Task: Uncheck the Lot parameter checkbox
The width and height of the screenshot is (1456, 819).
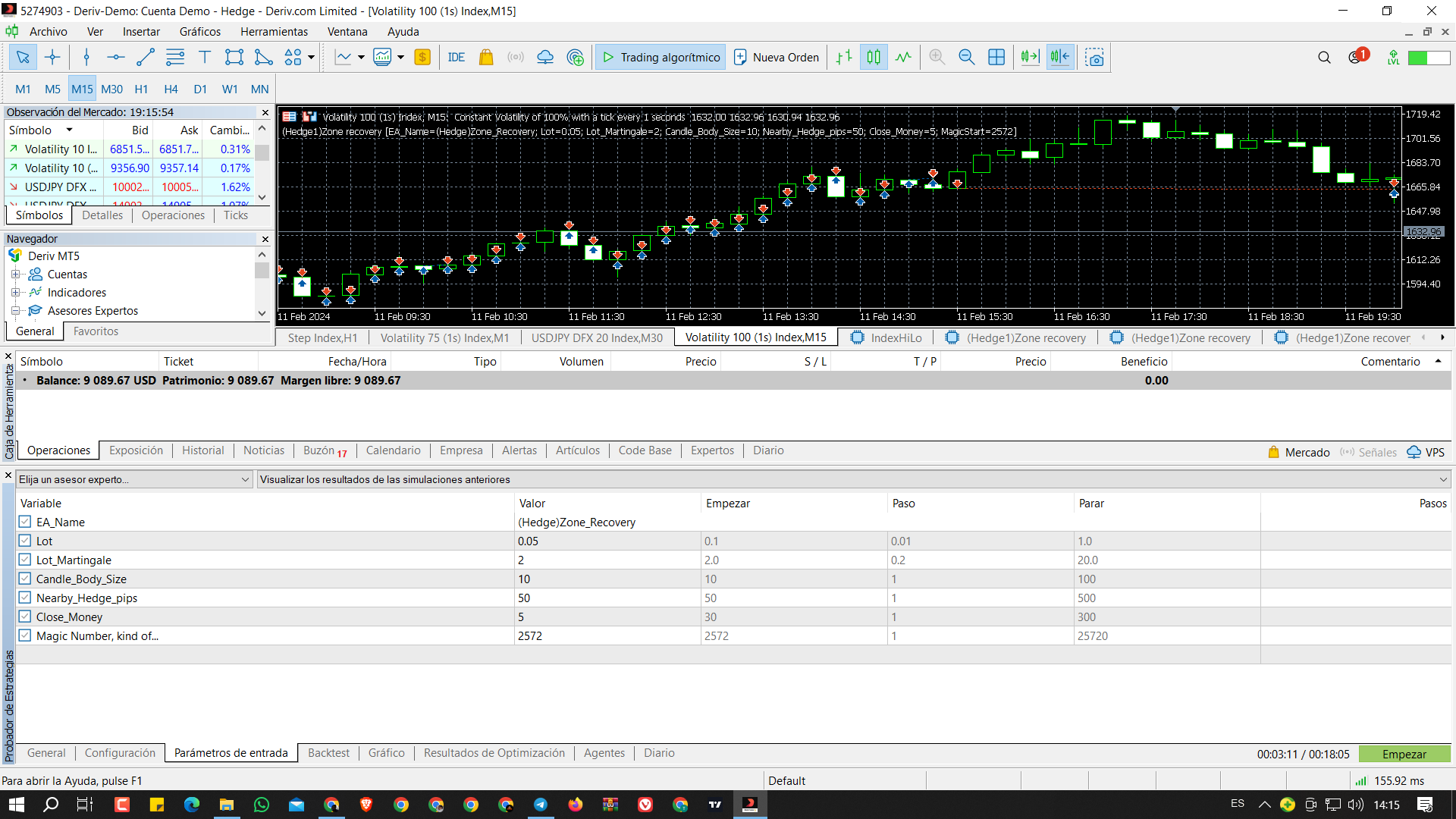Action: (x=25, y=541)
